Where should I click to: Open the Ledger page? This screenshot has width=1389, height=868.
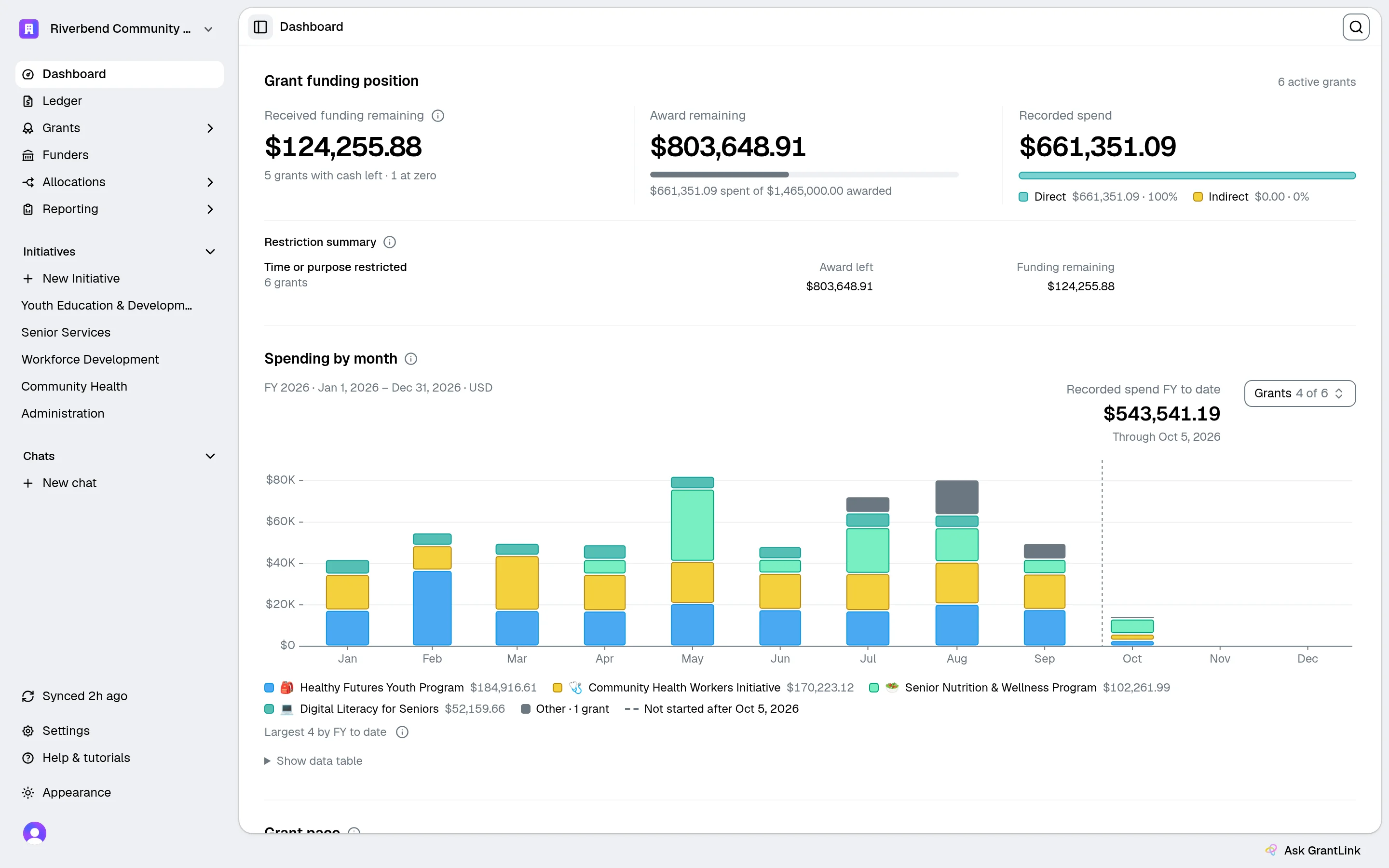(120, 101)
